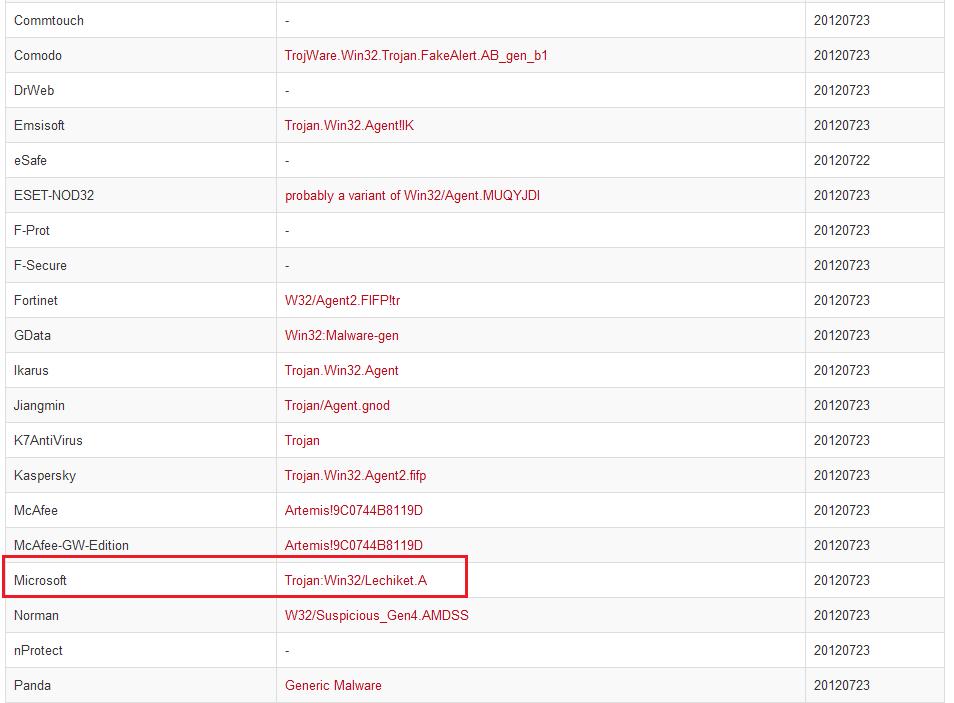Screen dimensions: 954x703
Task: Click the Panda row date 20120723
Action: 841,685
